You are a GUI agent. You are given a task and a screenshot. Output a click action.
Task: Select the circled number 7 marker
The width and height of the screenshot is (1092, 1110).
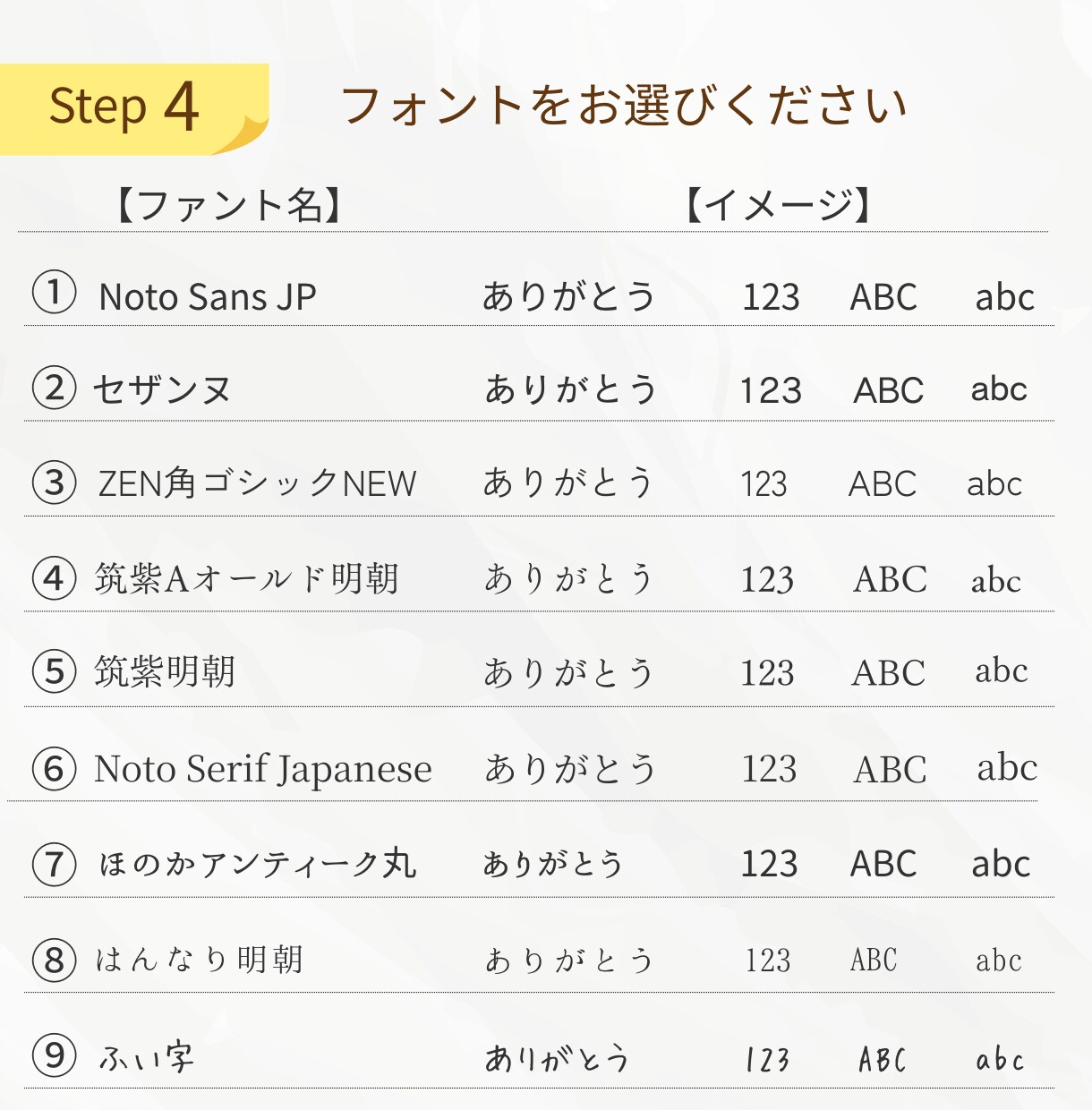54,865
